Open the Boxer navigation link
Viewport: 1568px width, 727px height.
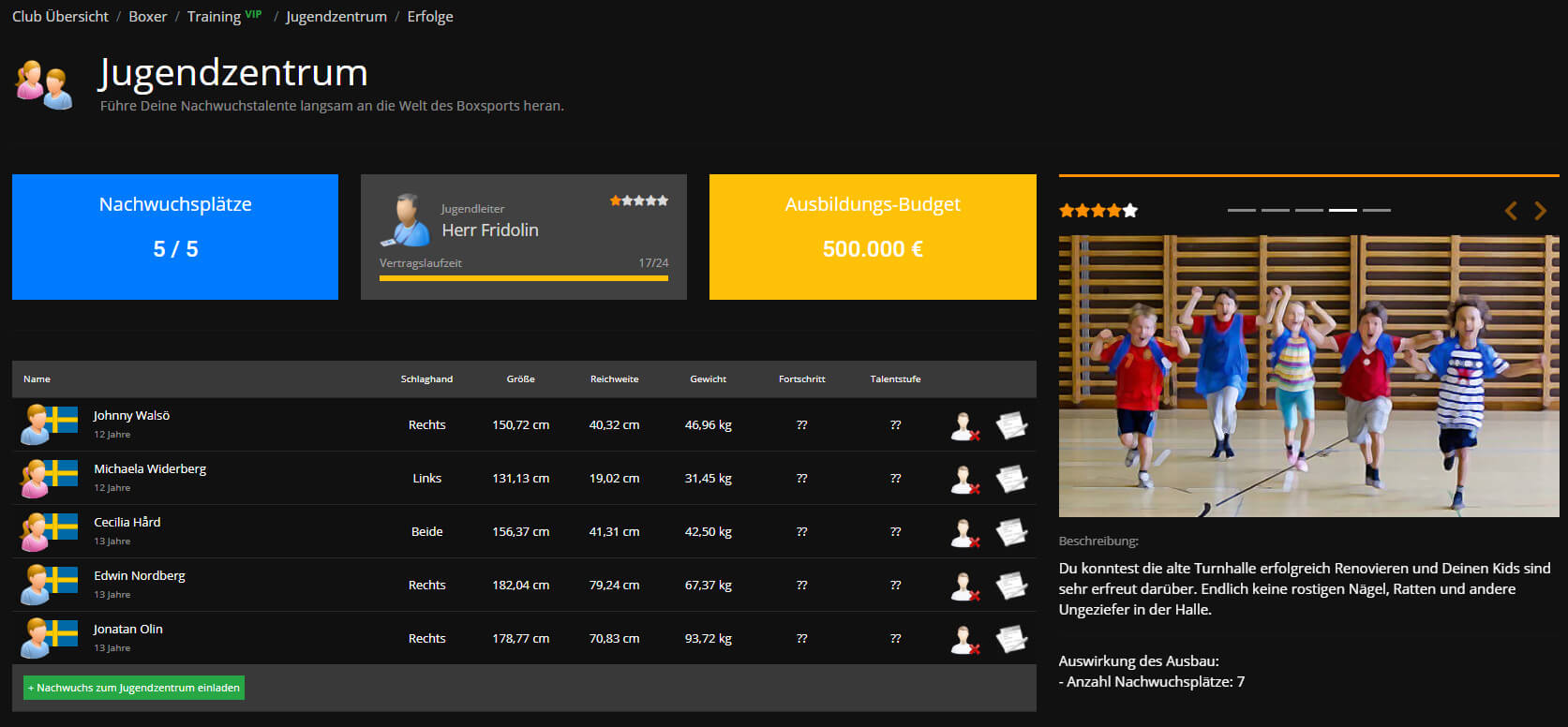(x=147, y=17)
